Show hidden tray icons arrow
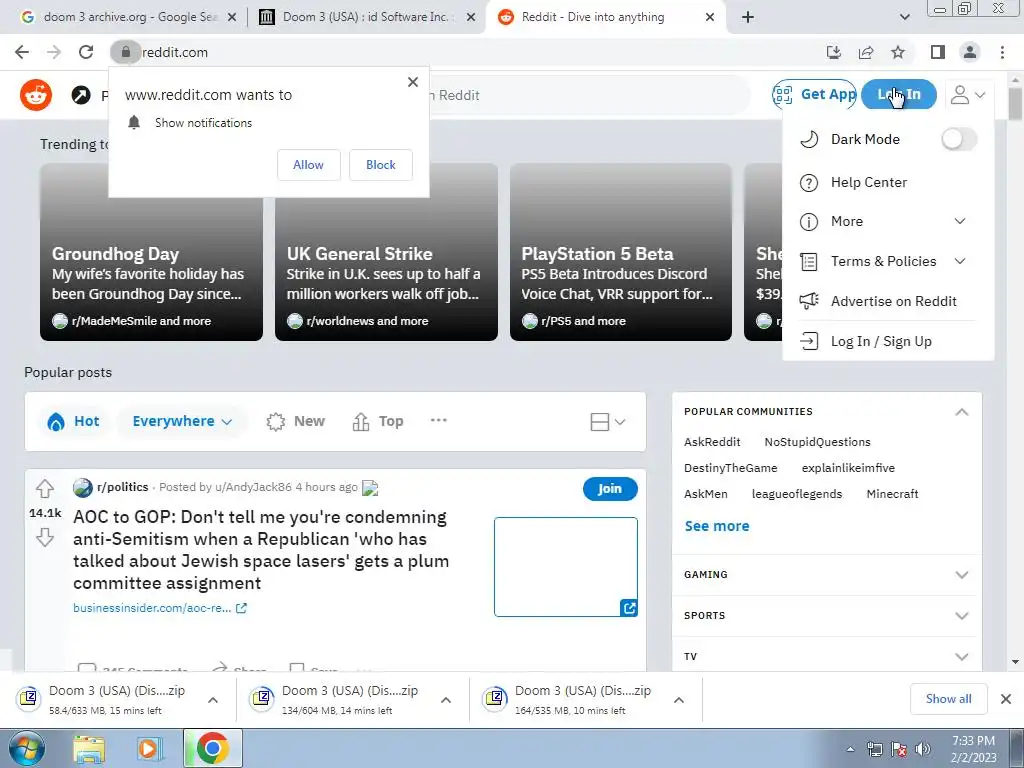The image size is (1024, 768). pyautogui.click(x=850, y=749)
